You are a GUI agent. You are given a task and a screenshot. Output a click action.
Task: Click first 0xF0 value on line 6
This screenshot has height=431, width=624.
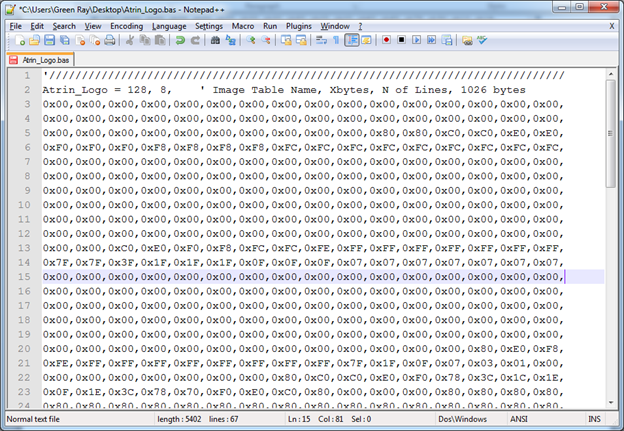click(x=56, y=148)
